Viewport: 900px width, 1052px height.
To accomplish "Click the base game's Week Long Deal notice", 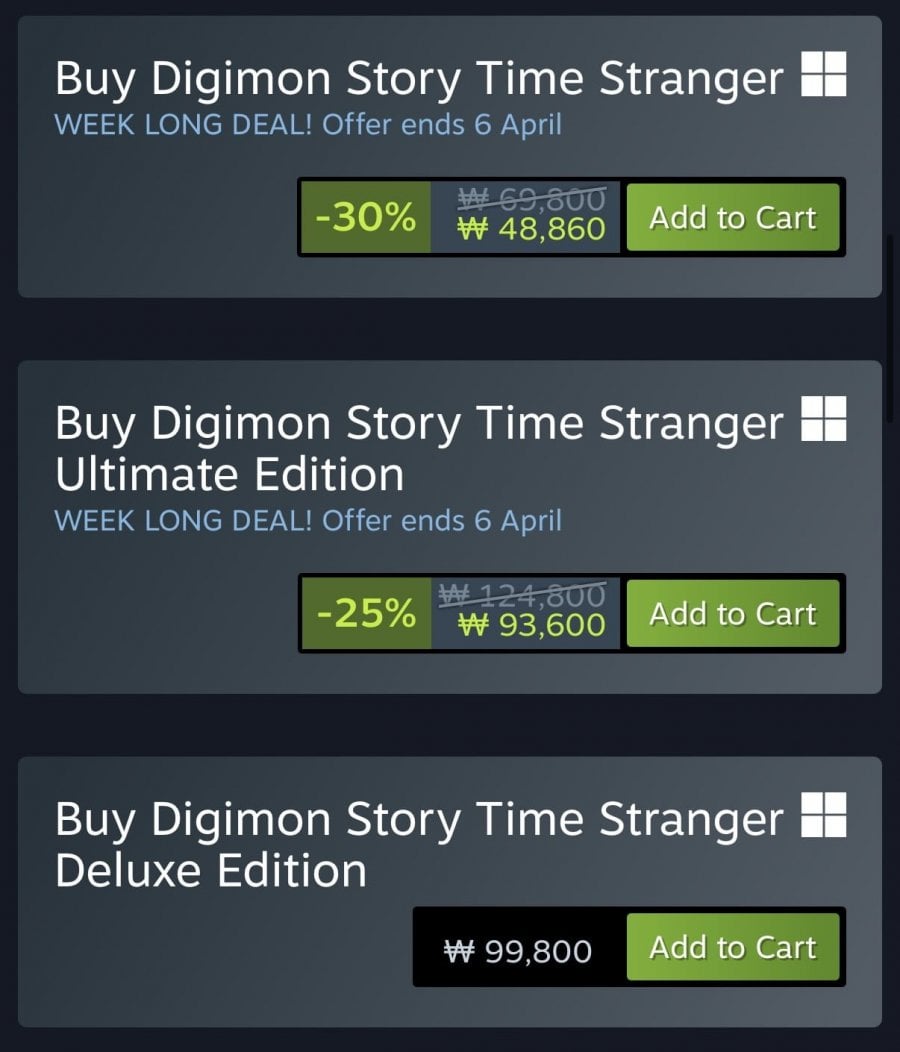I will tap(308, 126).
